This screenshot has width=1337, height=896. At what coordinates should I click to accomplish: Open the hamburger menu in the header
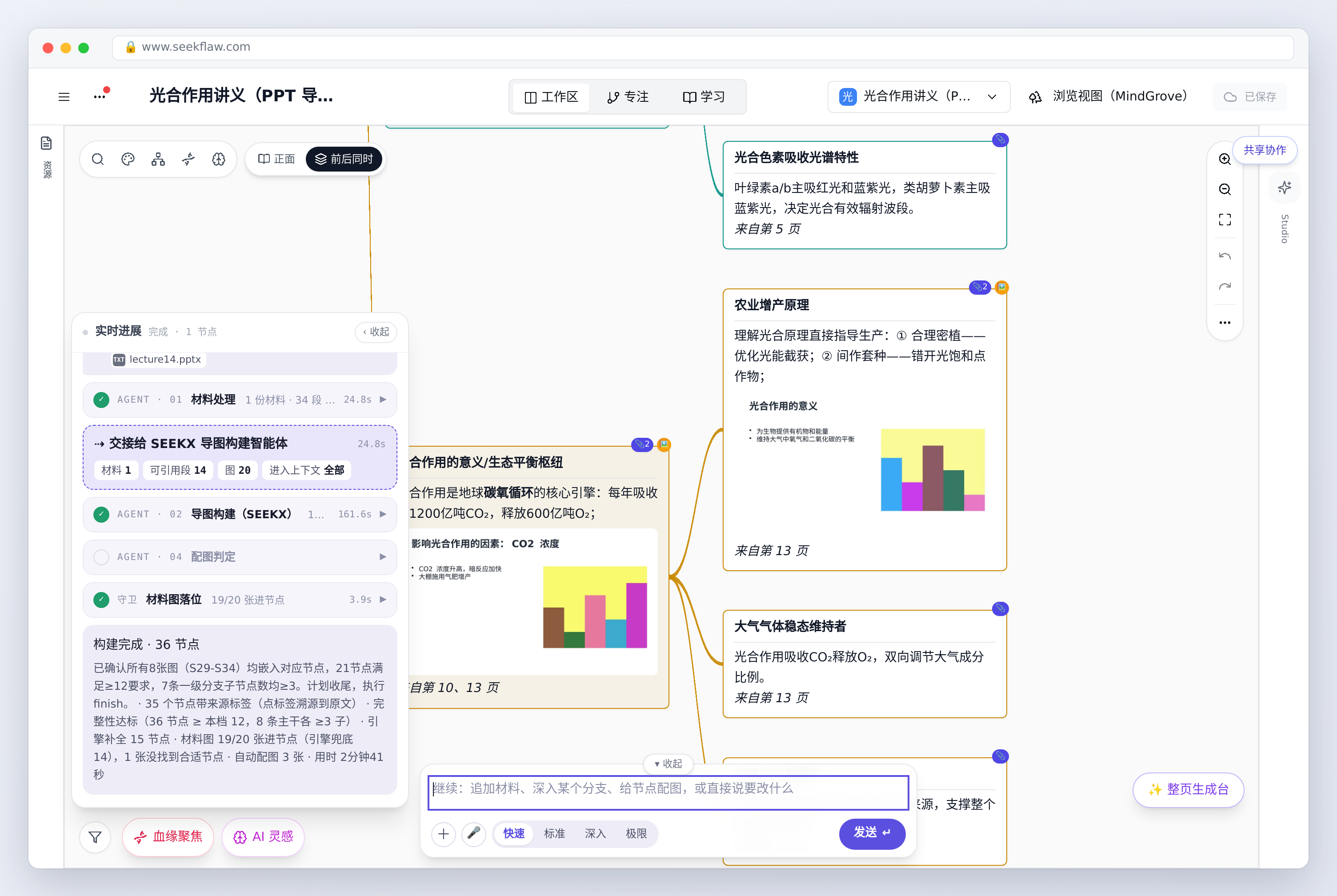point(64,96)
